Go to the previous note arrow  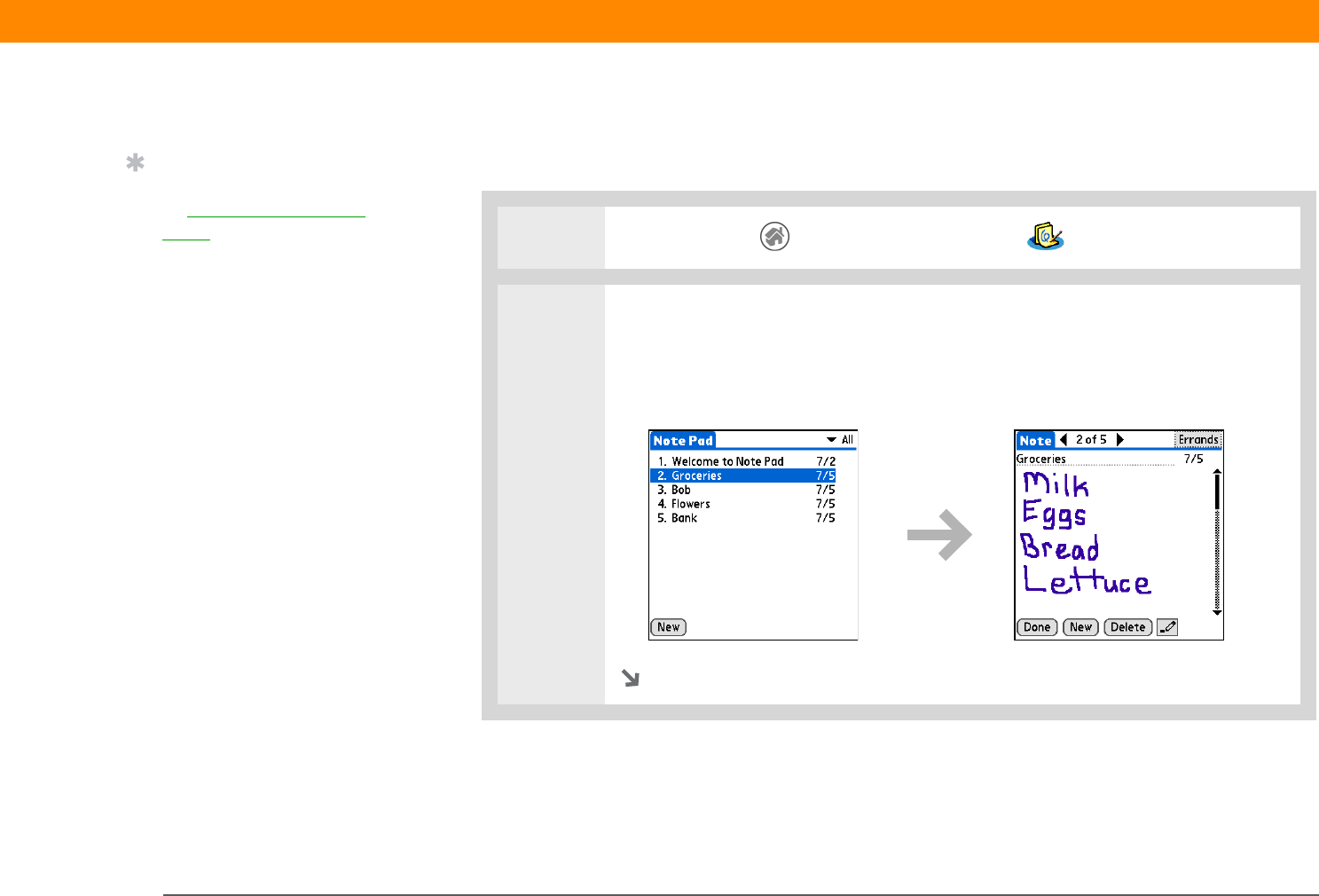(1064, 439)
